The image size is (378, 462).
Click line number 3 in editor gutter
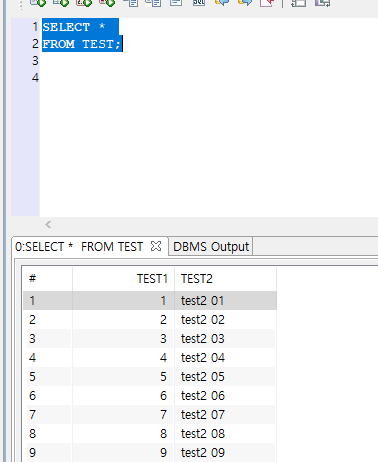[x=35, y=61]
